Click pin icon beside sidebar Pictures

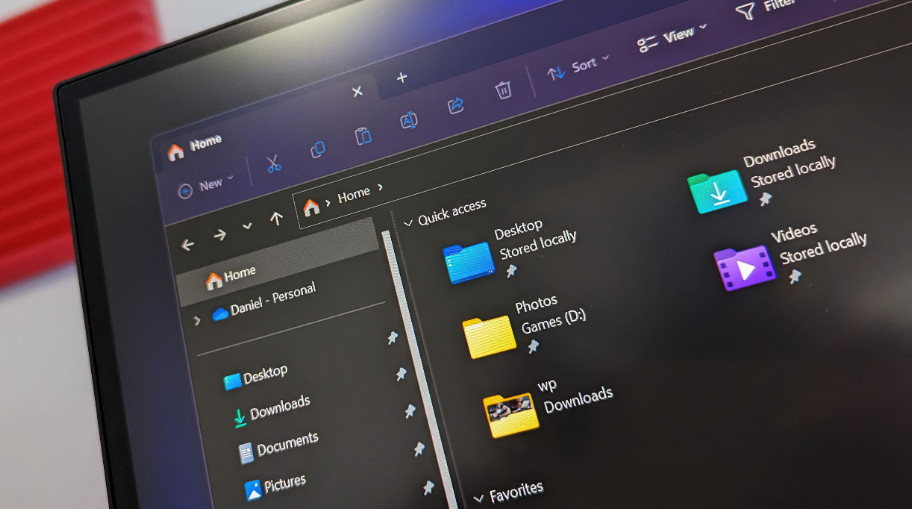pyautogui.click(x=419, y=449)
